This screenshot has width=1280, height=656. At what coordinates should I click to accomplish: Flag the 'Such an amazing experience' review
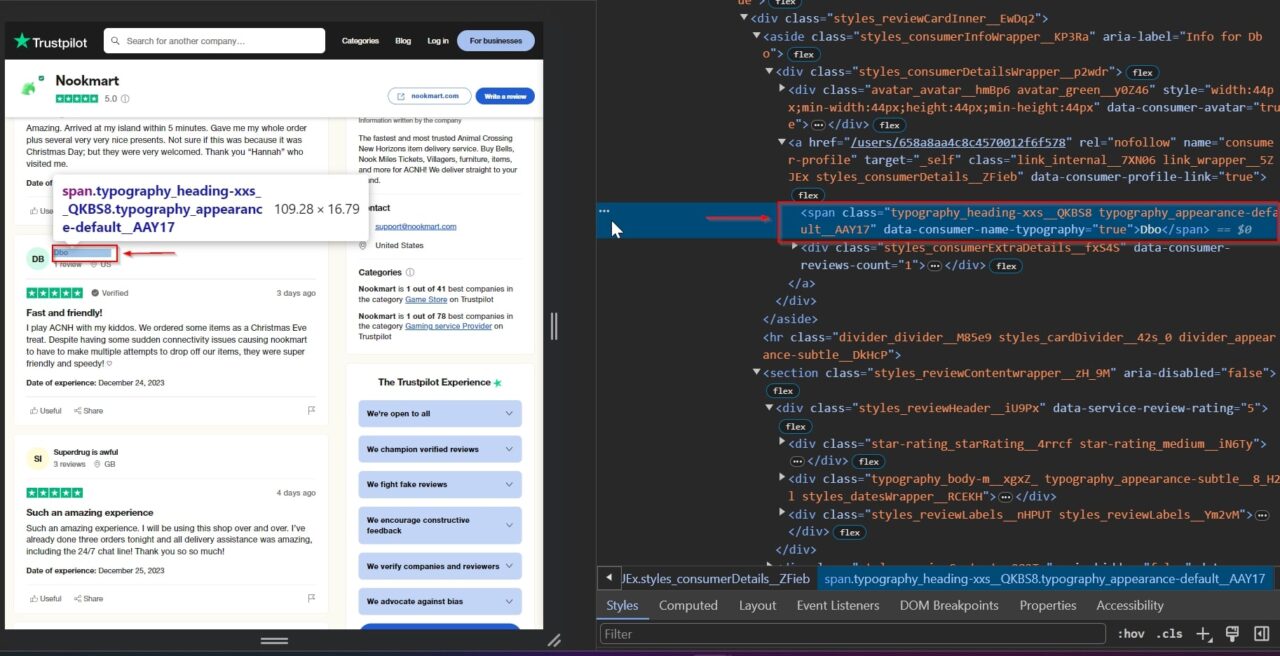(311, 598)
